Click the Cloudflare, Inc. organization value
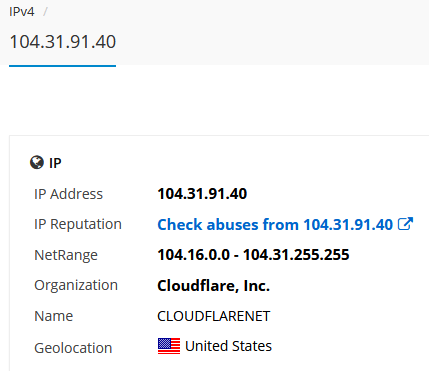The width and height of the screenshot is (429, 371). [213, 286]
